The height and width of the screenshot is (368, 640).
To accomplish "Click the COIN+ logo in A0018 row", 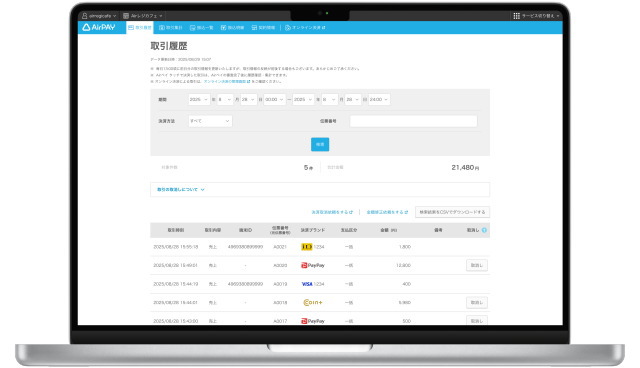I will pyautogui.click(x=313, y=303).
